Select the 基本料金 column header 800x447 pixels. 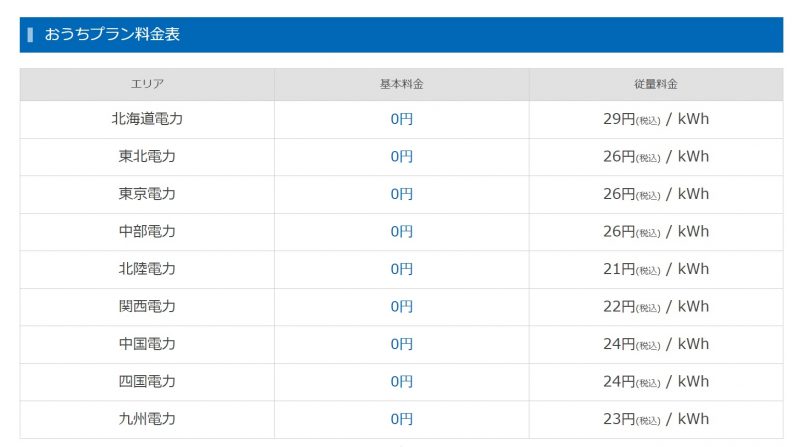click(402, 84)
